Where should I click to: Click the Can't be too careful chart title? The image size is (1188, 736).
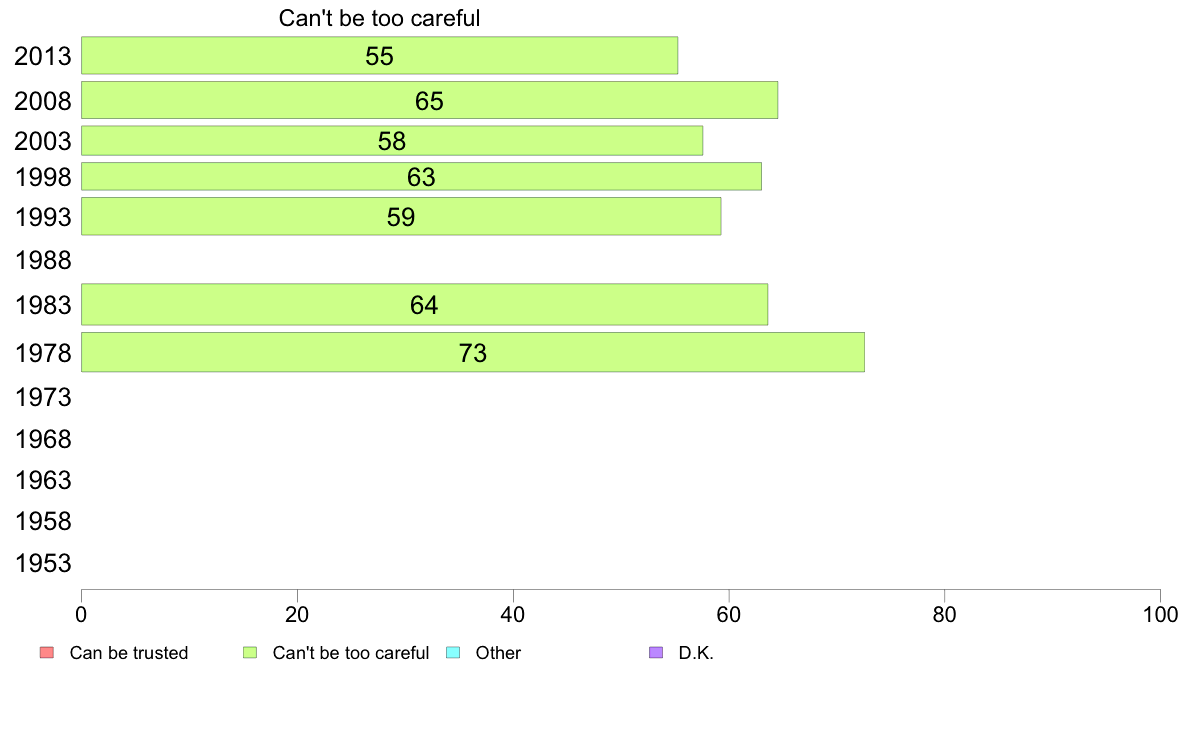[380, 18]
